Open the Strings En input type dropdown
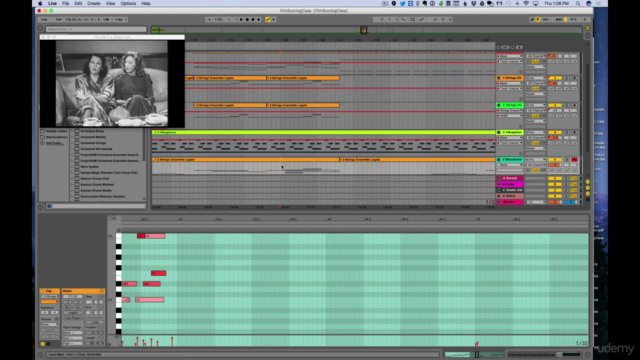Image resolution: width=640 pixels, height=360 pixels. [x=536, y=78]
